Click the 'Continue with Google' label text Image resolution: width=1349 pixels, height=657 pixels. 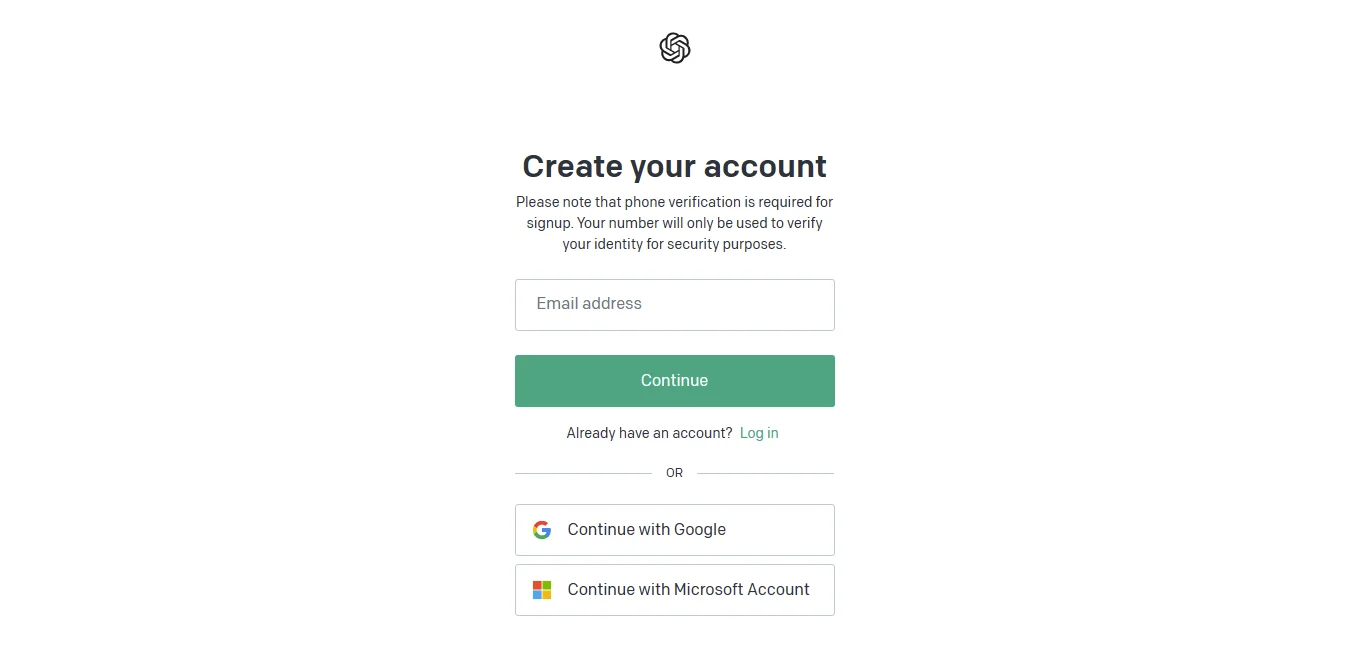point(646,530)
